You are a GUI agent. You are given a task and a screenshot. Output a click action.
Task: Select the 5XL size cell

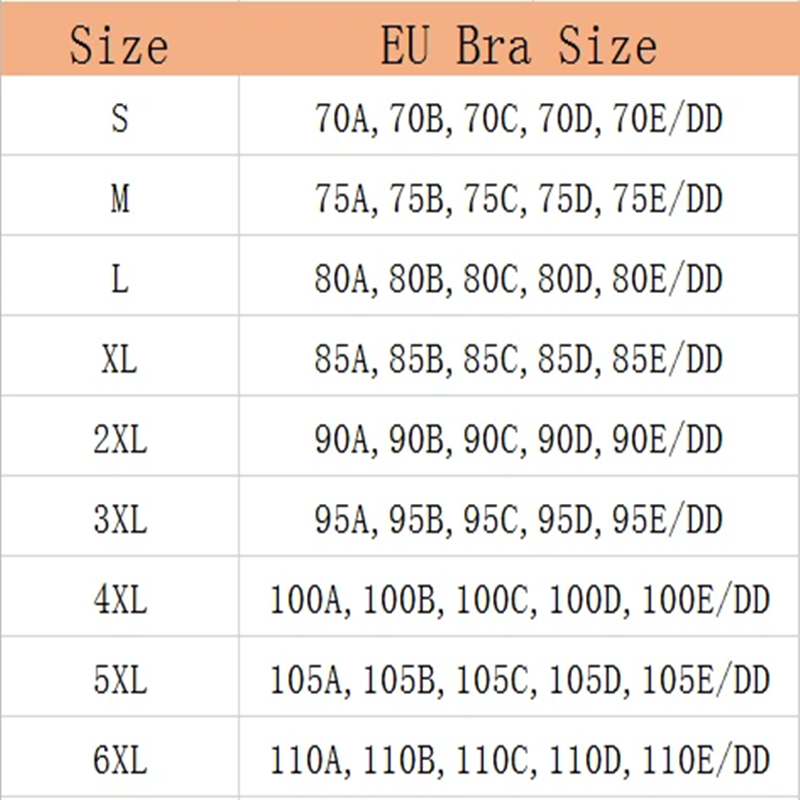tap(119, 680)
